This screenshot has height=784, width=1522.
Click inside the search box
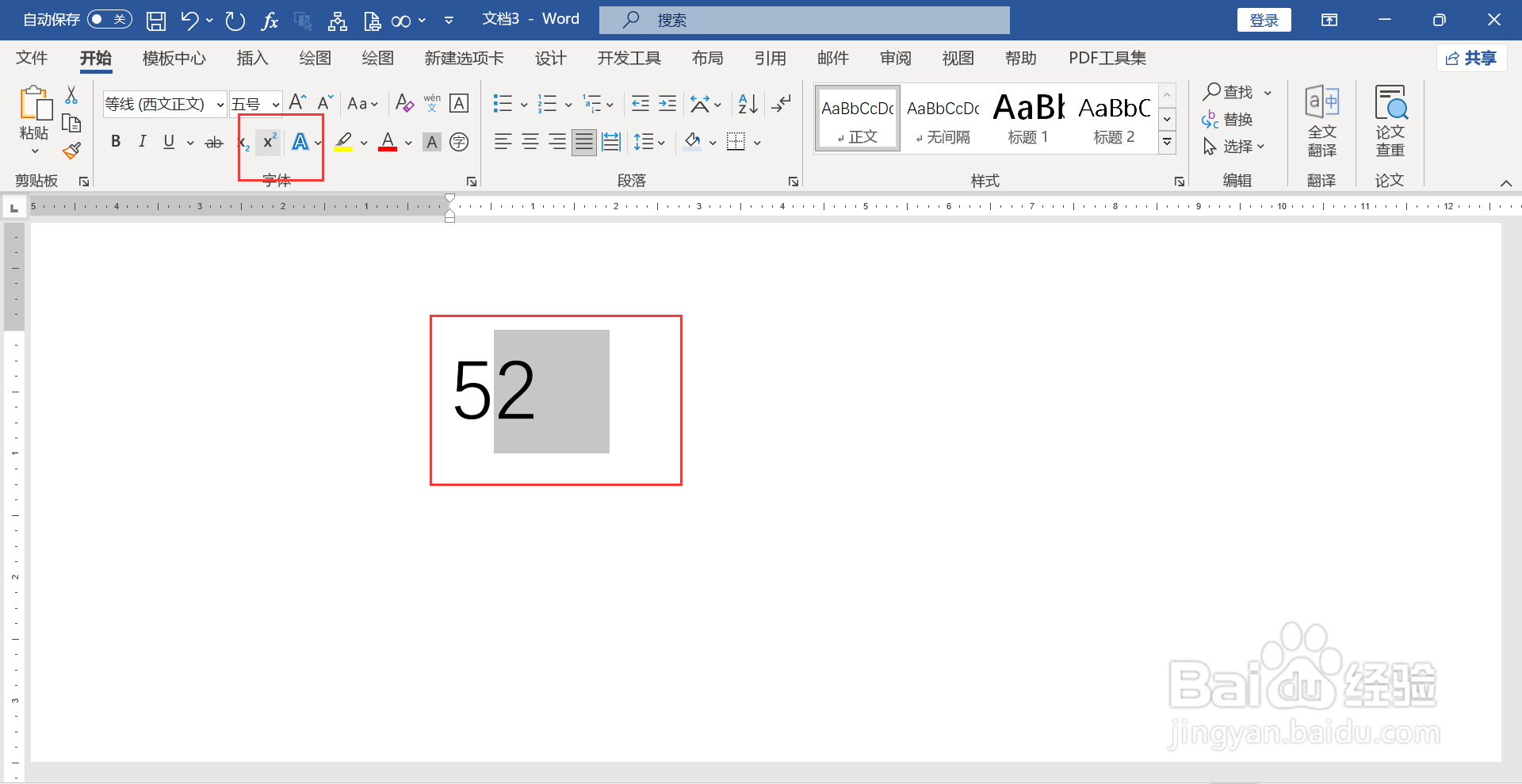[x=804, y=19]
